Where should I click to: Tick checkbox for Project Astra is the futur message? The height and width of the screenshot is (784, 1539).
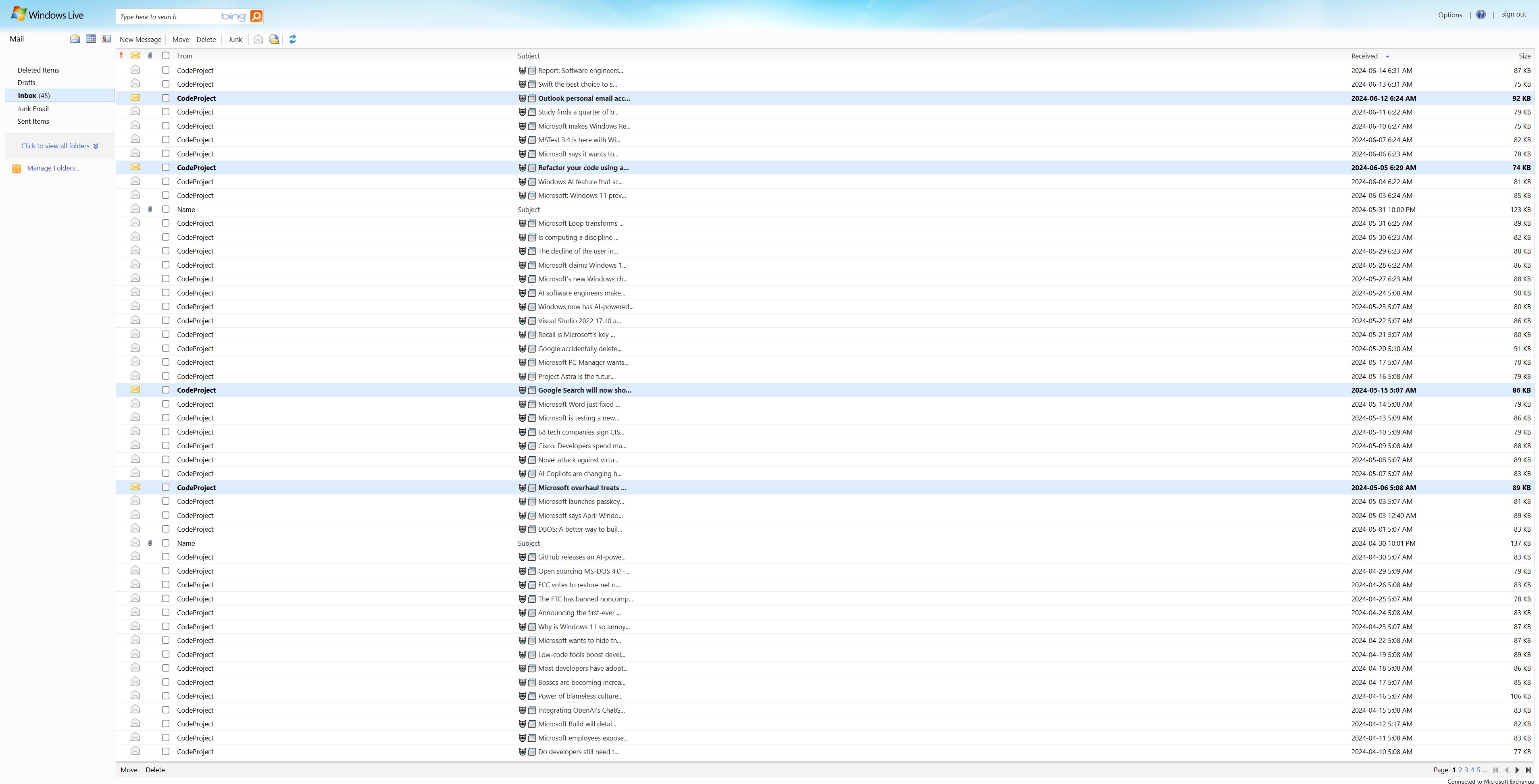tap(165, 376)
